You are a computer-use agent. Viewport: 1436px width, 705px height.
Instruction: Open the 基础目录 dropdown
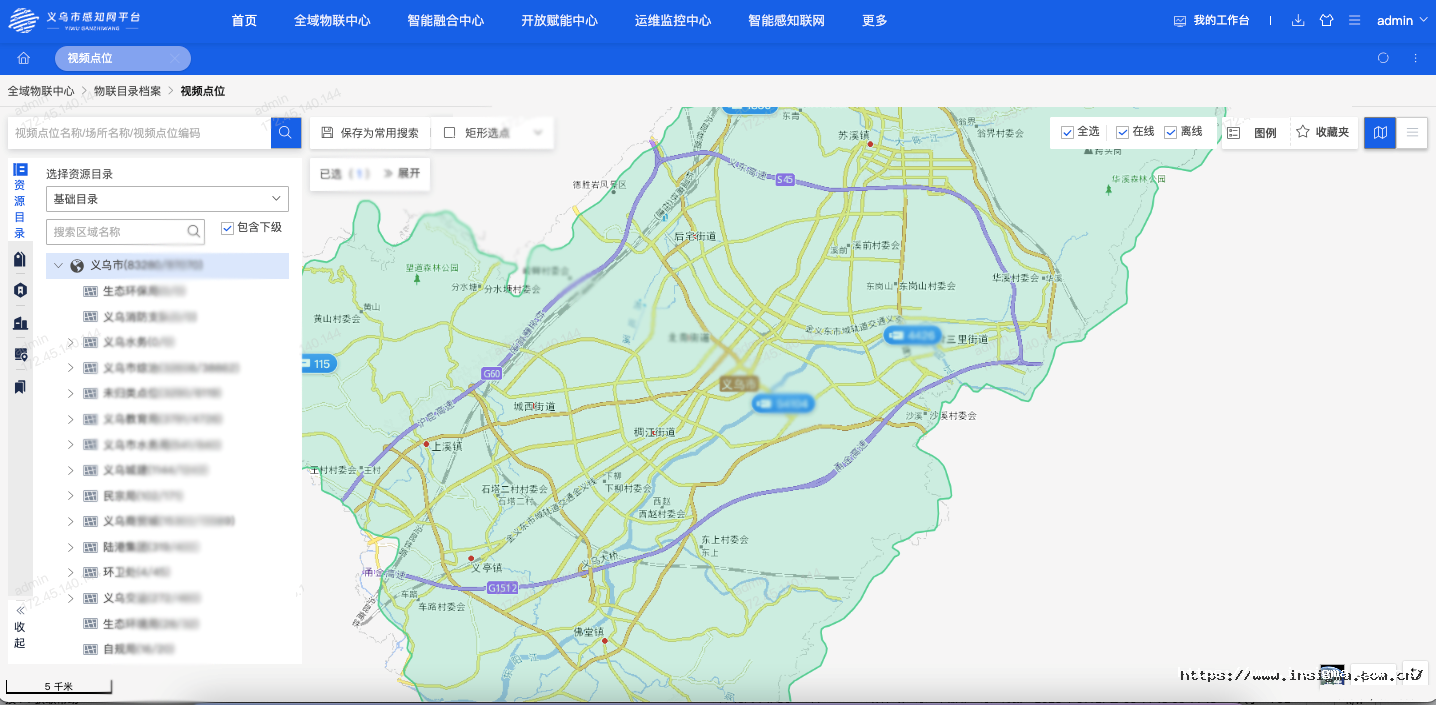[x=167, y=198]
